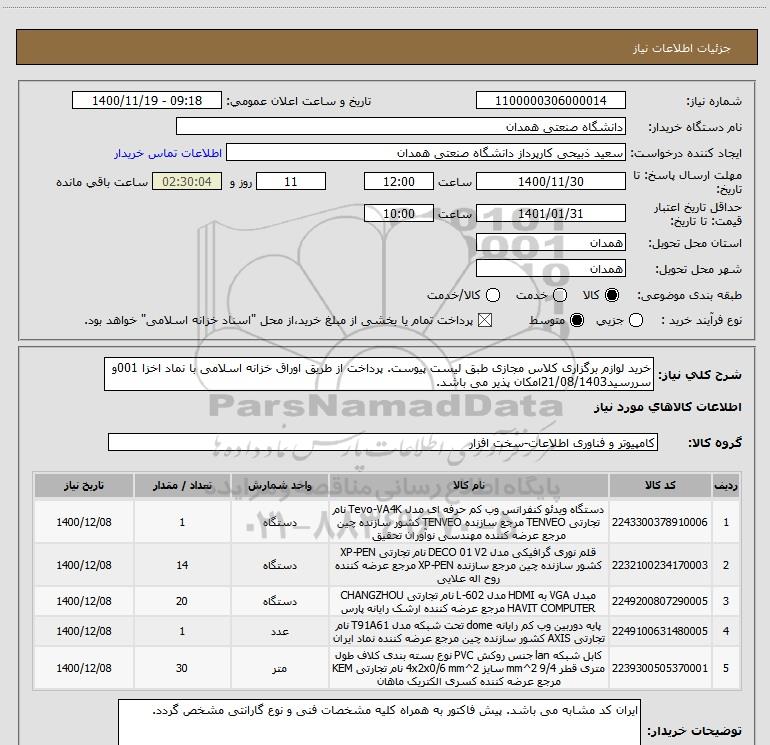Click the dome webcam stand T91A61 item name
Image resolution: width=770 pixels, height=745 pixels.
[x=468, y=632]
